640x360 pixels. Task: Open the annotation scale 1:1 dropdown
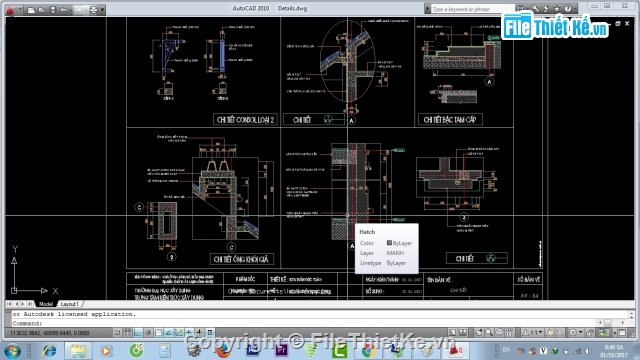(533, 333)
